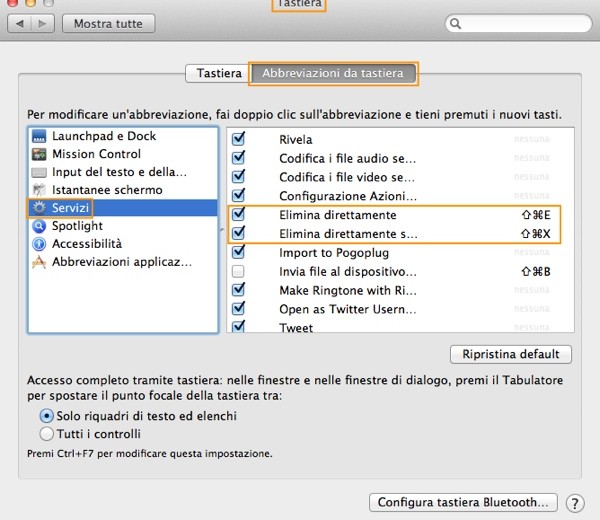Screen dimensions: 600x520
Task: Uncheck the Rivela service checkbox
Action: (x=238, y=140)
